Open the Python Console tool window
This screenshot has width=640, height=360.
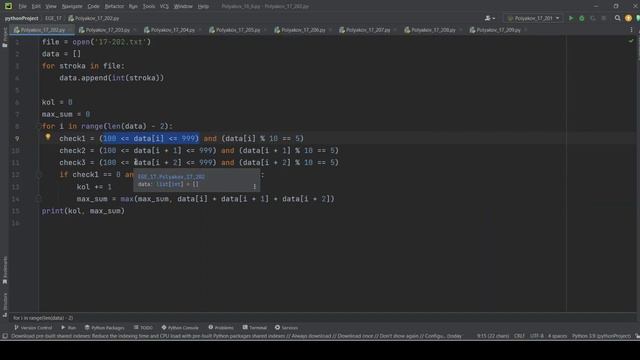pyautogui.click(x=180, y=328)
